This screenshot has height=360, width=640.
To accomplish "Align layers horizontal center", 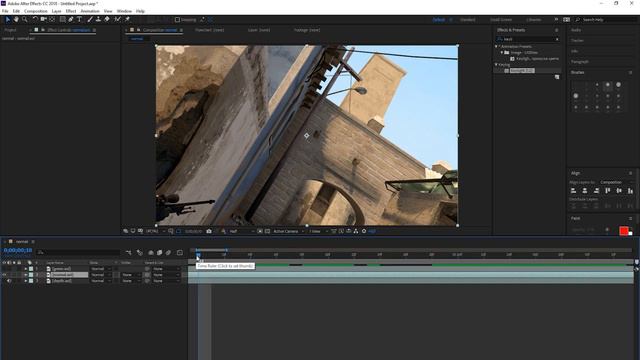I will point(585,191).
